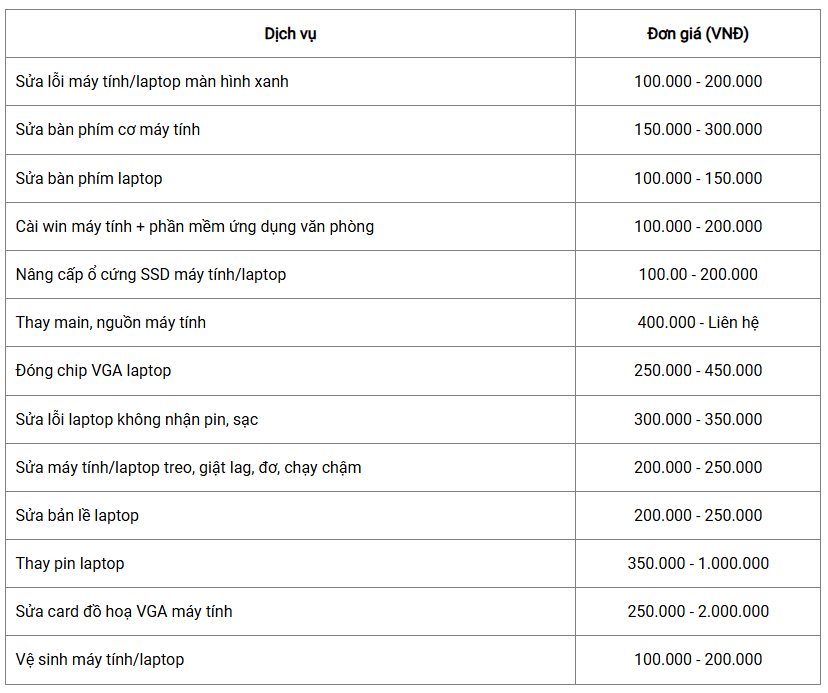The height and width of the screenshot is (693, 828).
Task: Click Vệ sinh máy tính/laptop service cell
Action: coord(290,660)
